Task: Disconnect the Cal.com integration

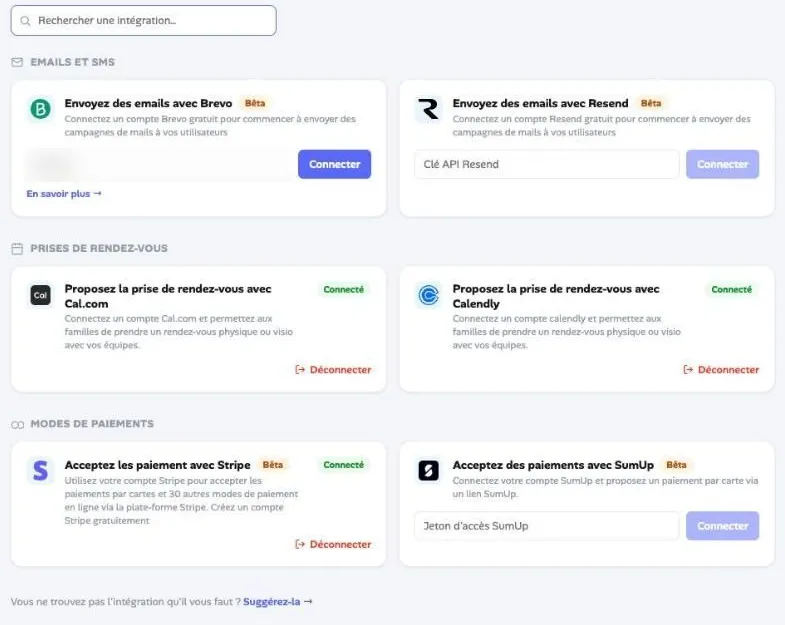Action: (333, 370)
